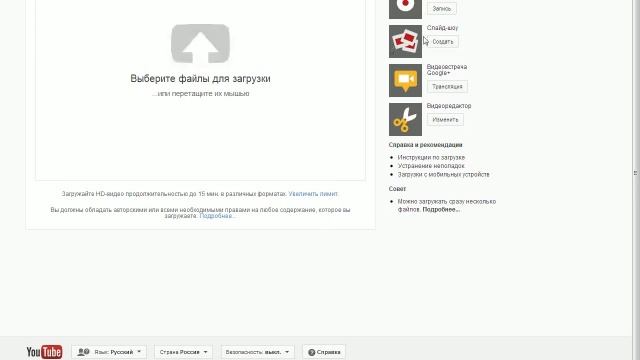Click the Google+ Hangout camera icon
This screenshot has width=640, height=360.
(405, 80)
